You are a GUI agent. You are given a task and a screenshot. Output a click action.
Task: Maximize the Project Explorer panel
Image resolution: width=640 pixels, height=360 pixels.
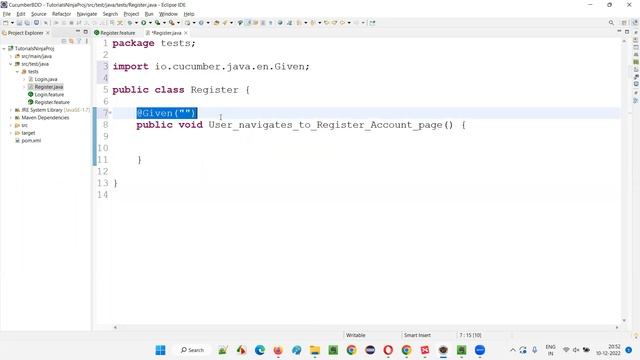click(86, 31)
